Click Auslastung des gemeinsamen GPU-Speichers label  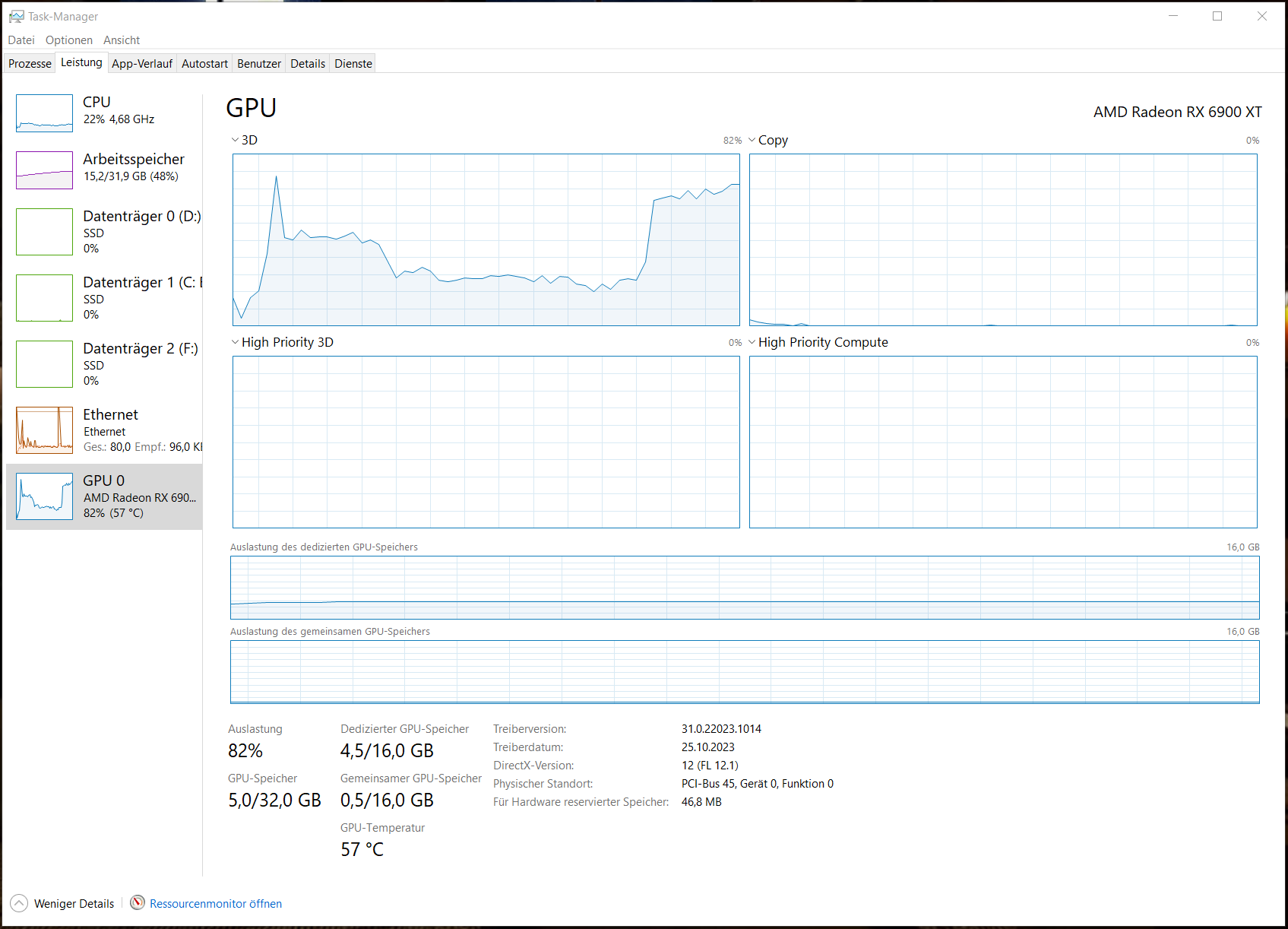tap(330, 632)
